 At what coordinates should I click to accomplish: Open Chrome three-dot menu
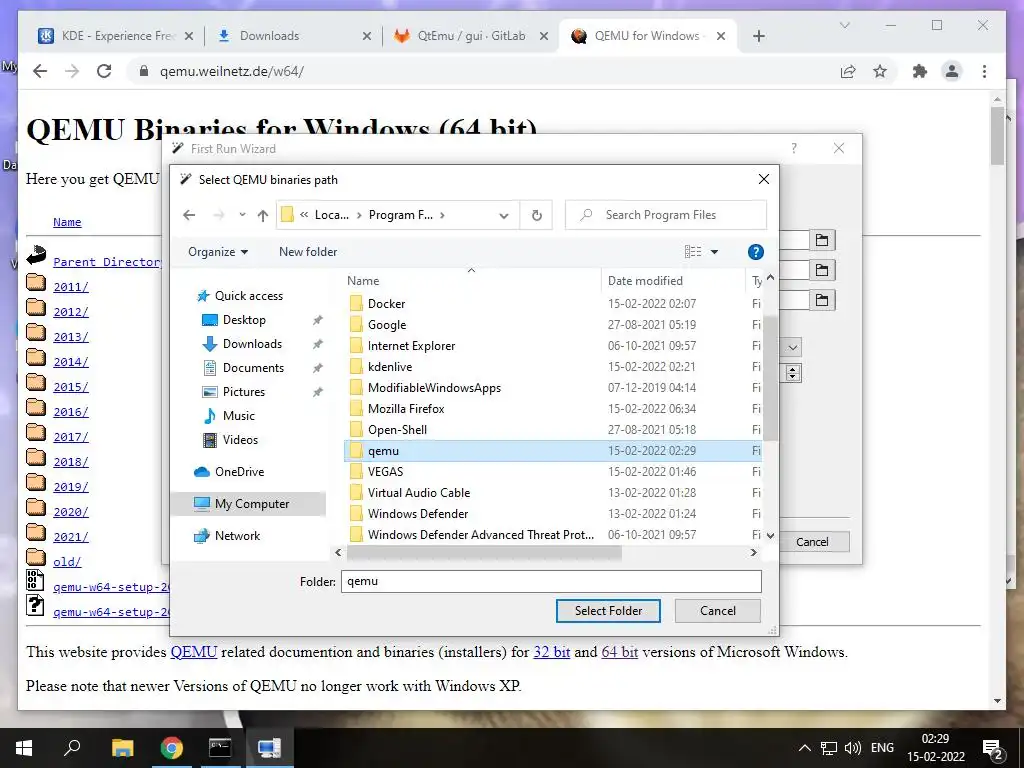(984, 71)
